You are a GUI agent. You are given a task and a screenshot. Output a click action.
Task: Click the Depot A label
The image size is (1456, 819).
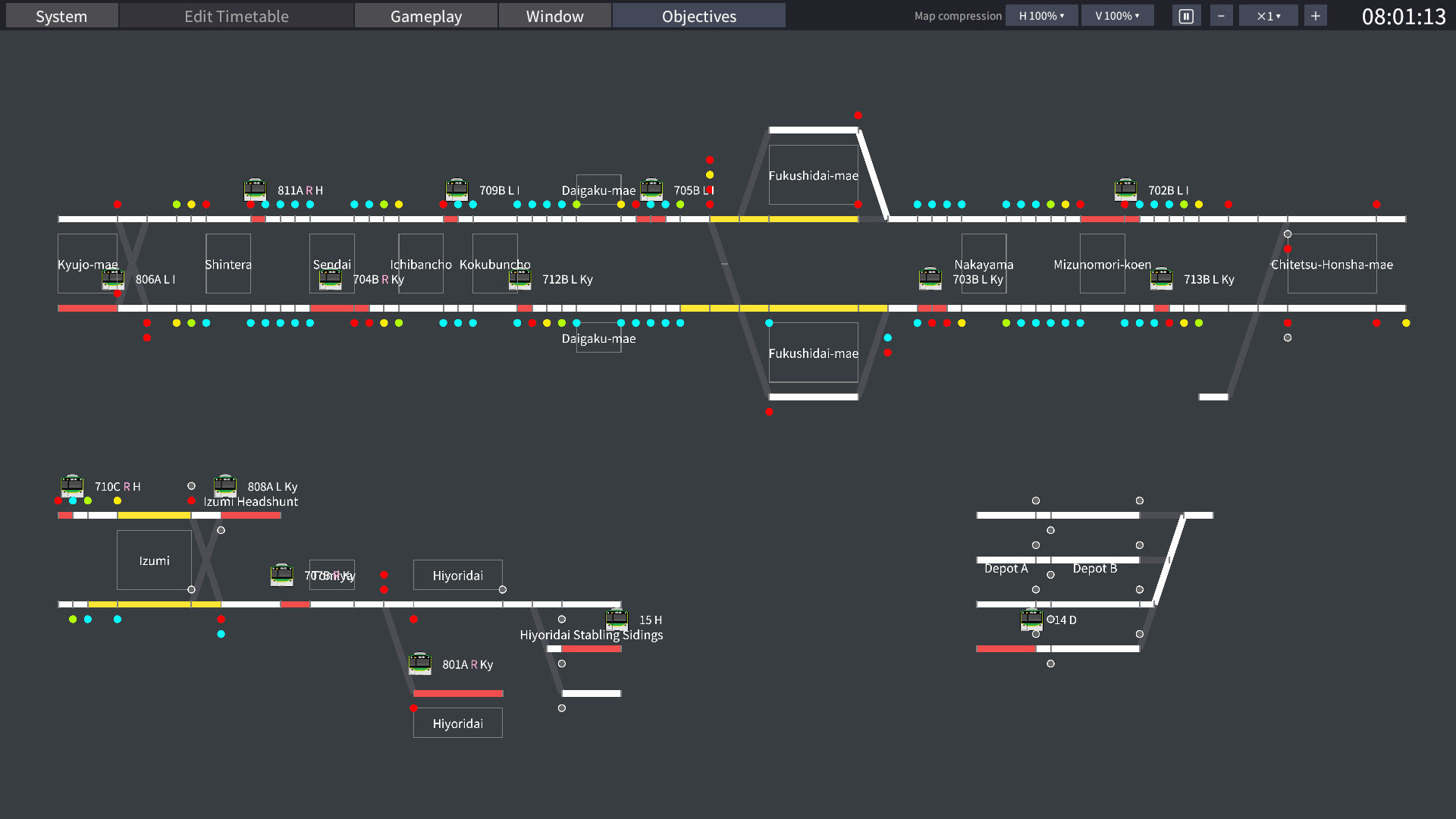(1006, 569)
